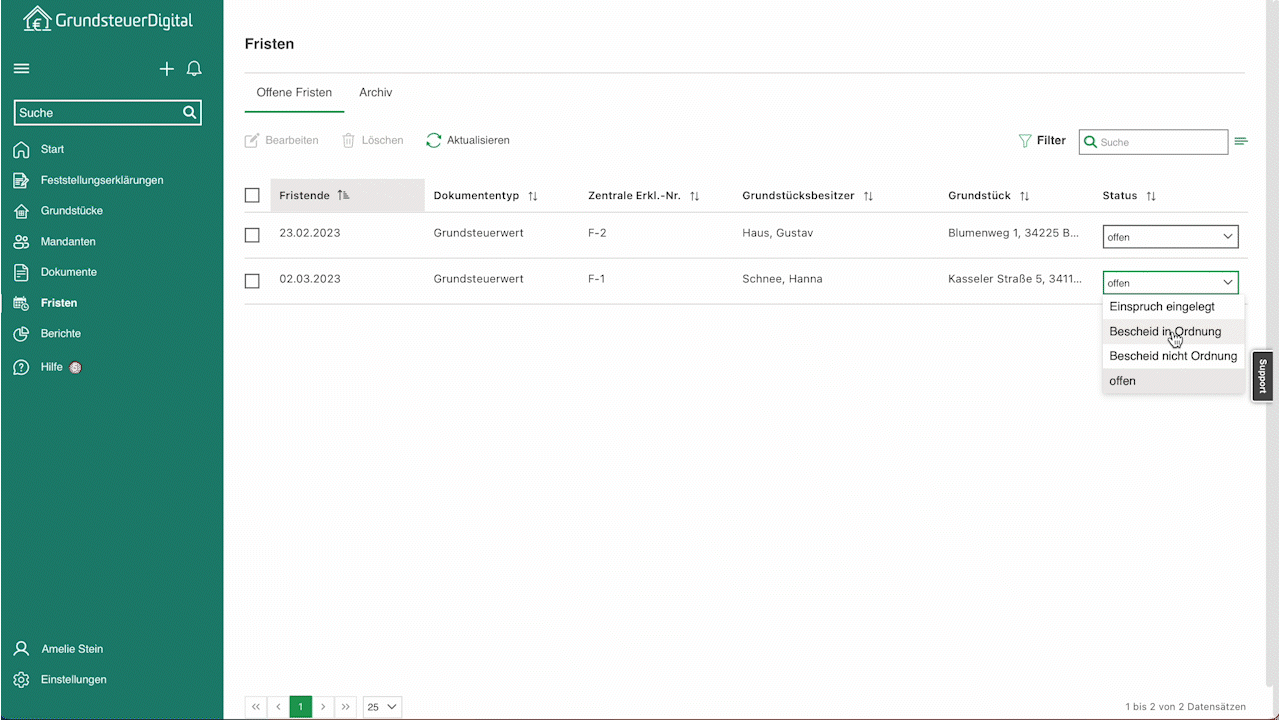Screen dimensions: 1280x720
Task: Open the Support side tab
Action: (x=1262, y=376)
